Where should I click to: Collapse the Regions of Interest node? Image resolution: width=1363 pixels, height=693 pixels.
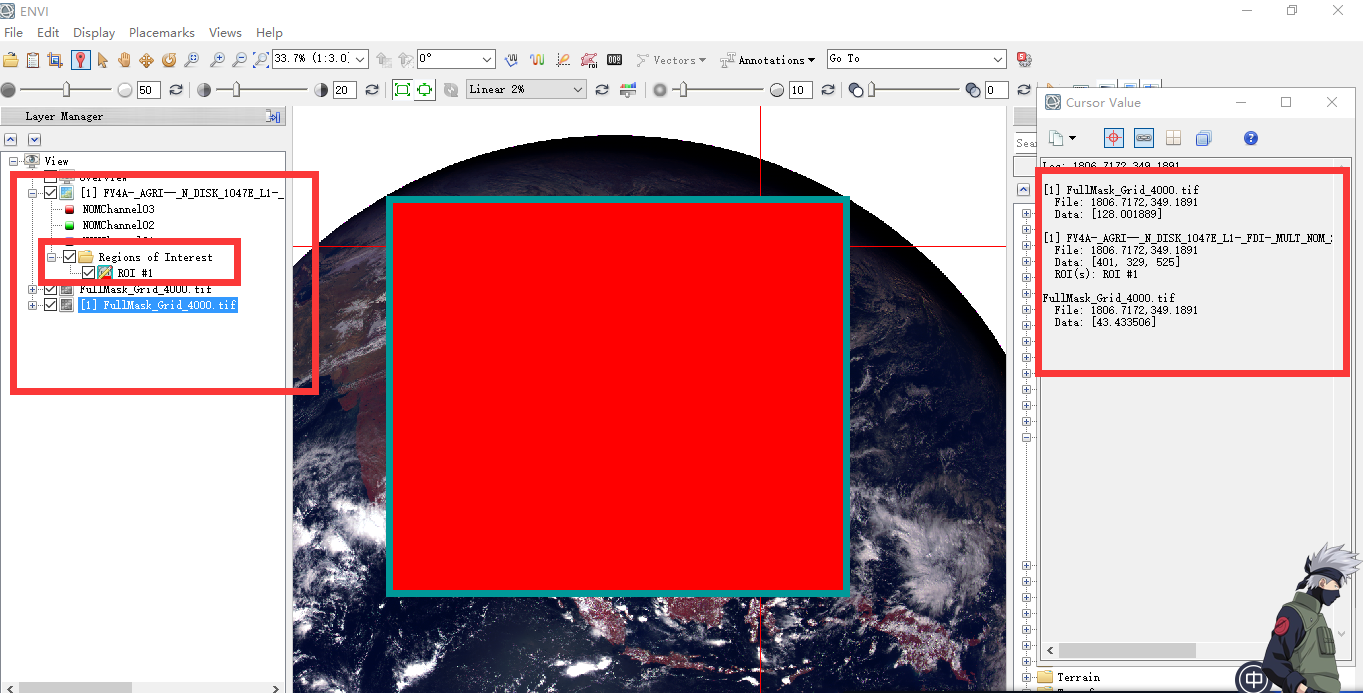pos(52,257)
